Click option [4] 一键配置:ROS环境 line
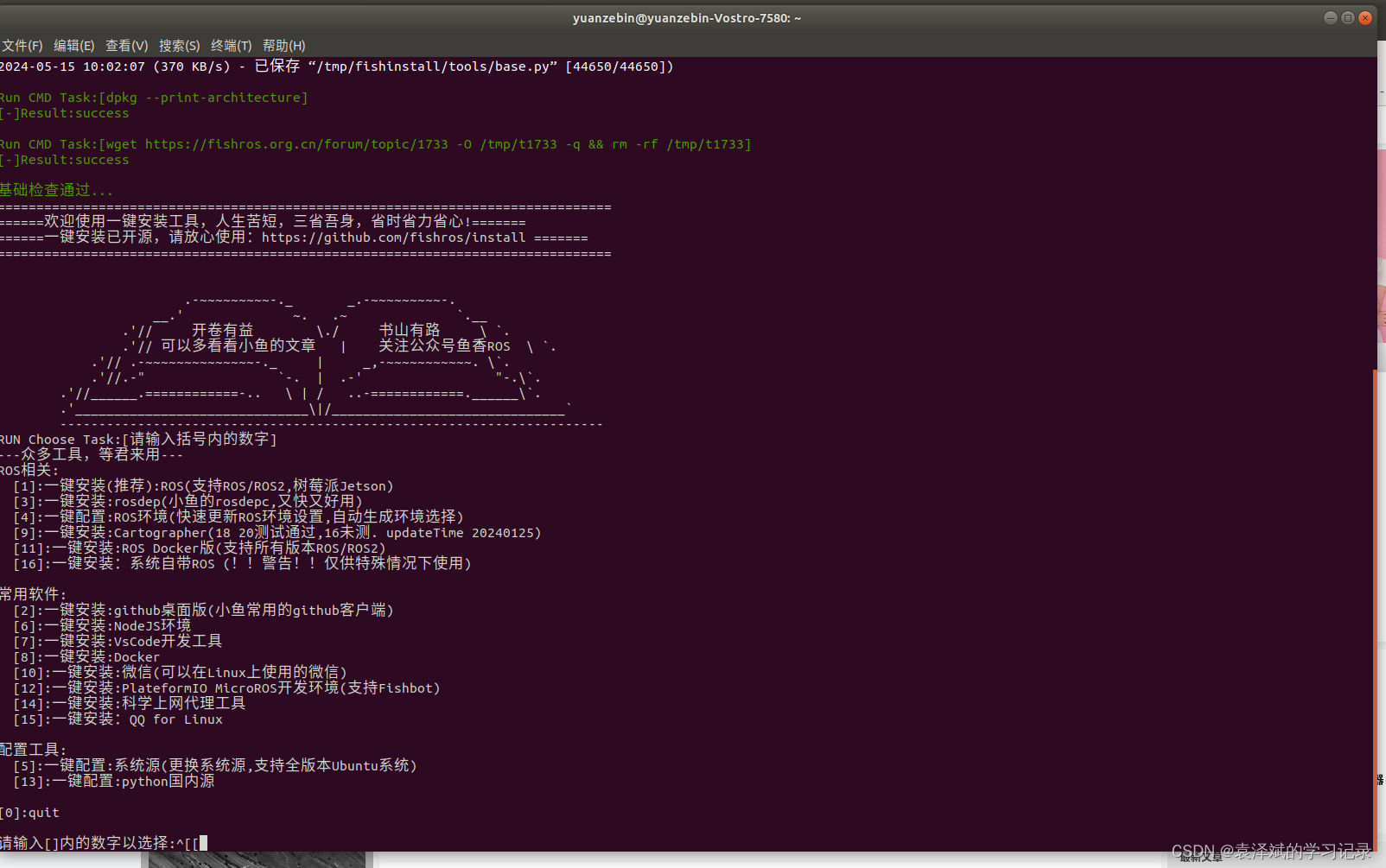1386x868 pixels. tap(239, 517)
